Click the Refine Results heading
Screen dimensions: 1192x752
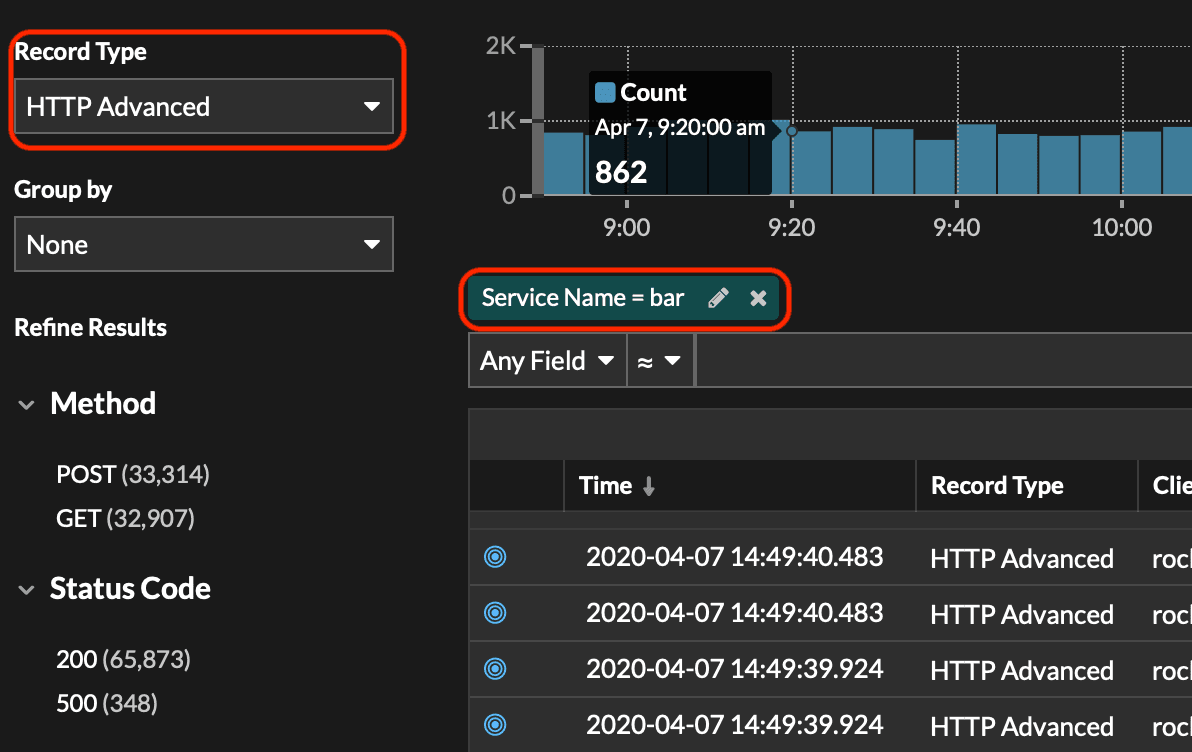[90, 328]
